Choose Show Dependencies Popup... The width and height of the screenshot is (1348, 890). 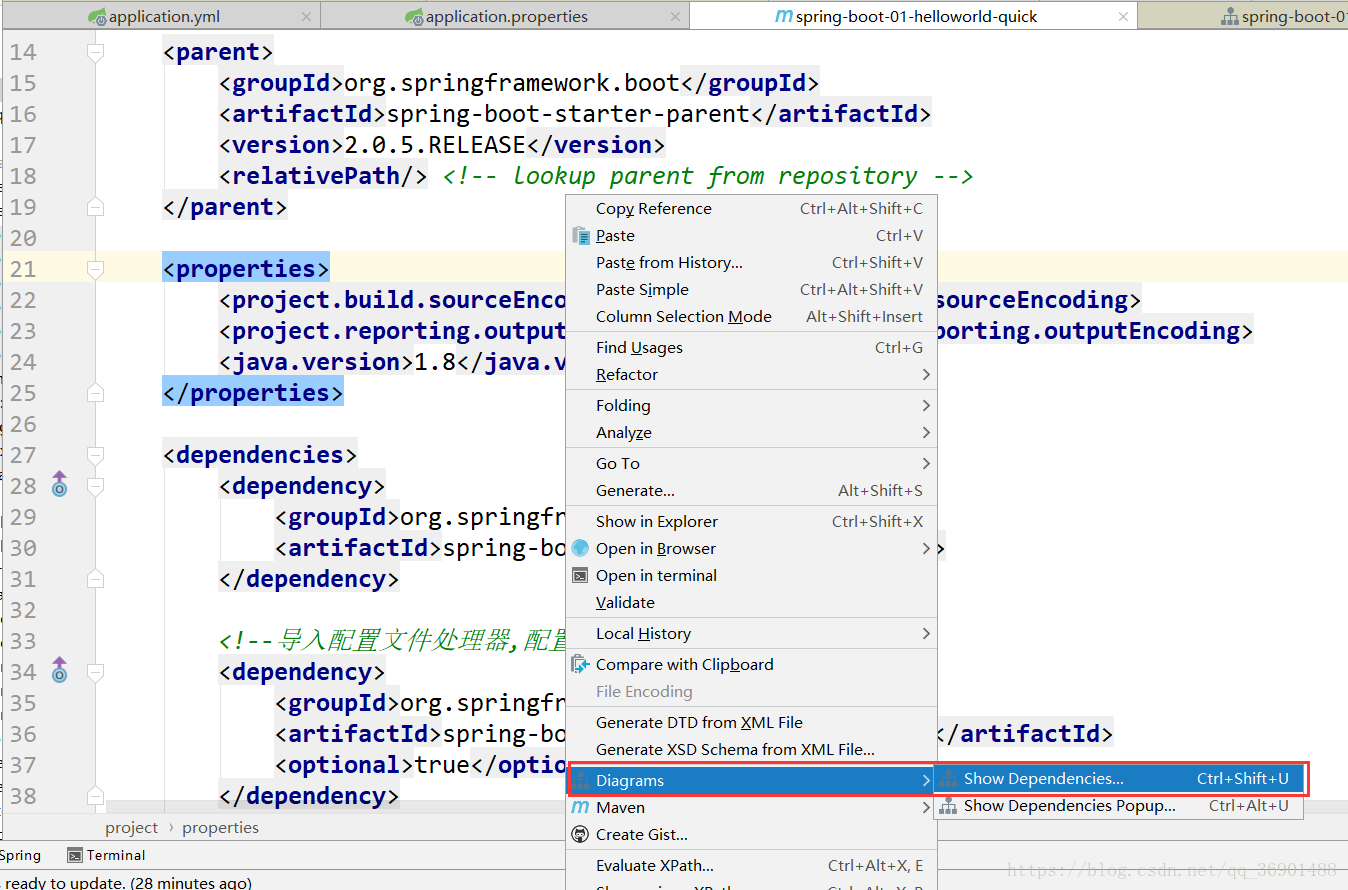tap(1119, 806)
